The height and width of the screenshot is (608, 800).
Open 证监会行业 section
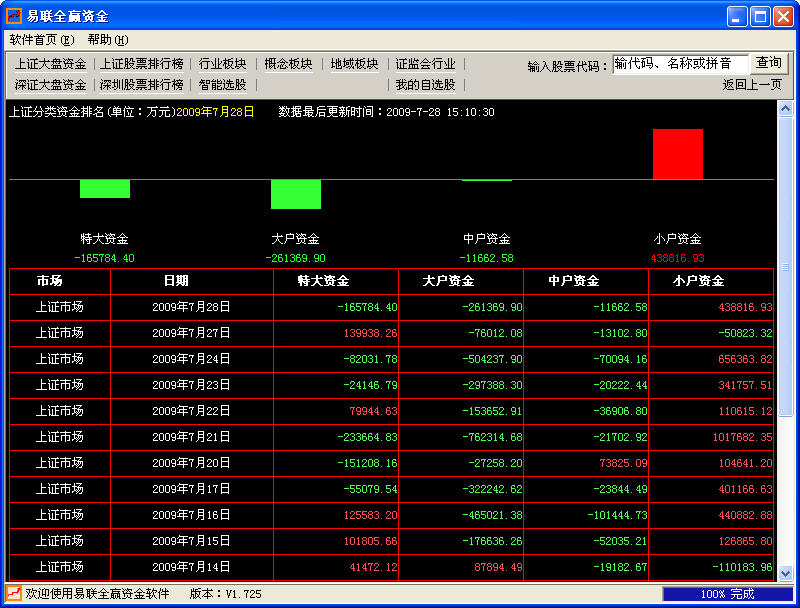pos(426,64)
